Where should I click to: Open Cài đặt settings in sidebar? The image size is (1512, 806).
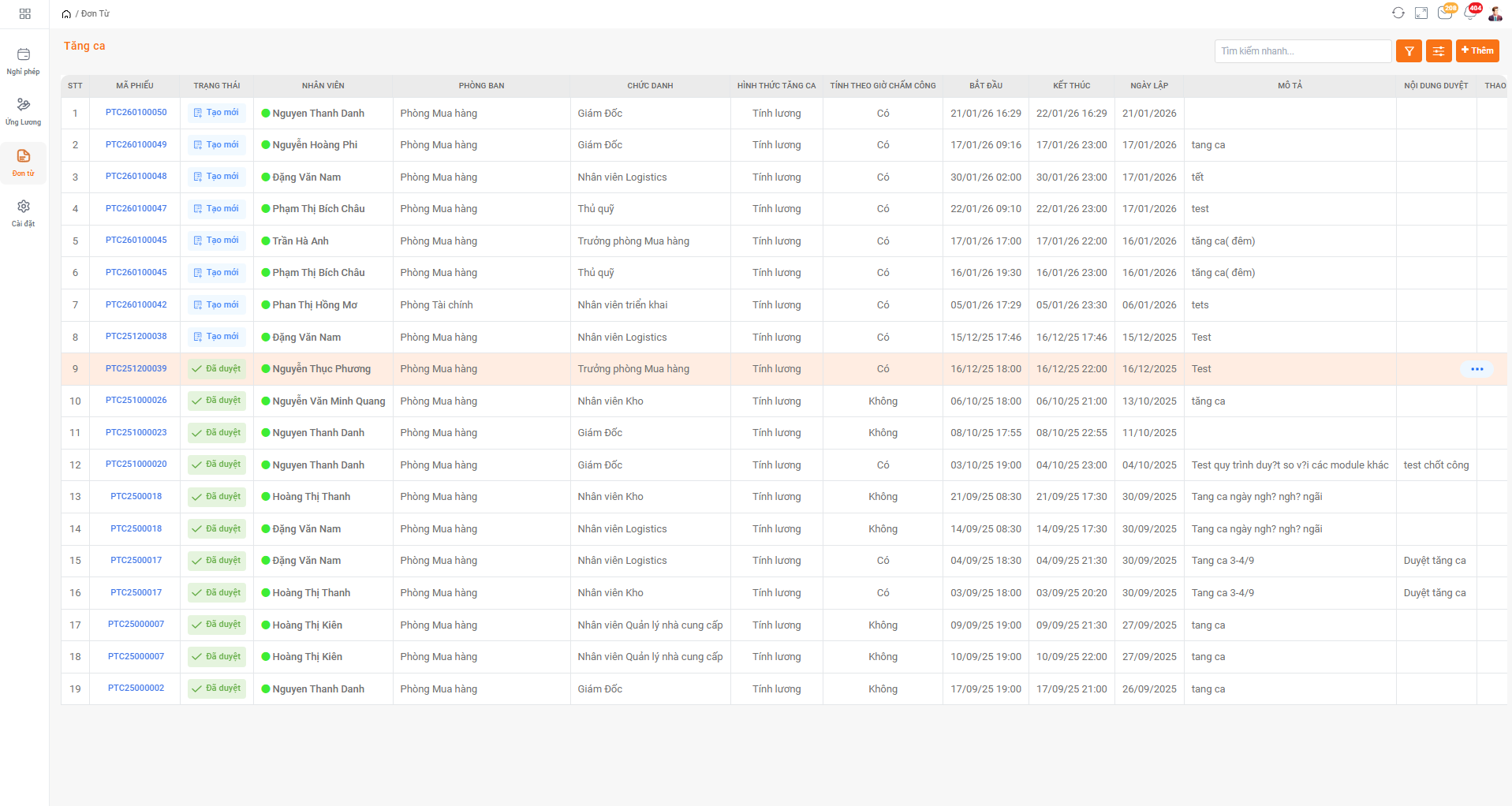coord(24,213)
